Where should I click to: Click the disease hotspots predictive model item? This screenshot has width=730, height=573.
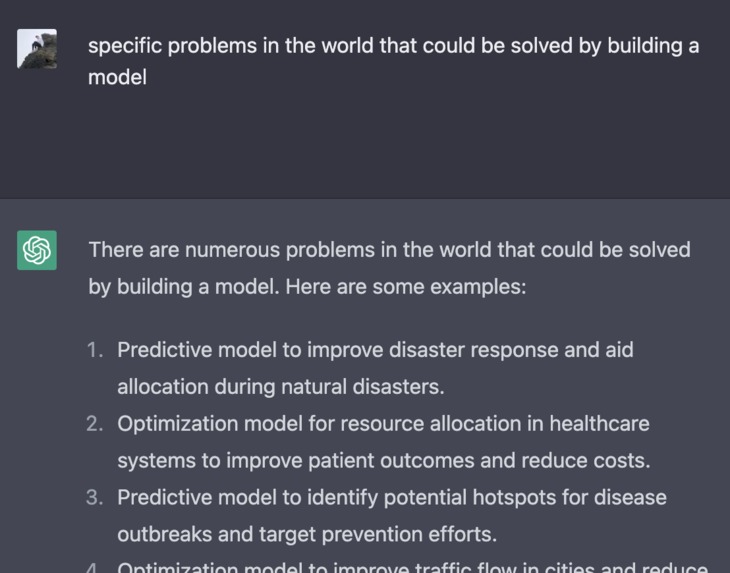click(392, 515)
